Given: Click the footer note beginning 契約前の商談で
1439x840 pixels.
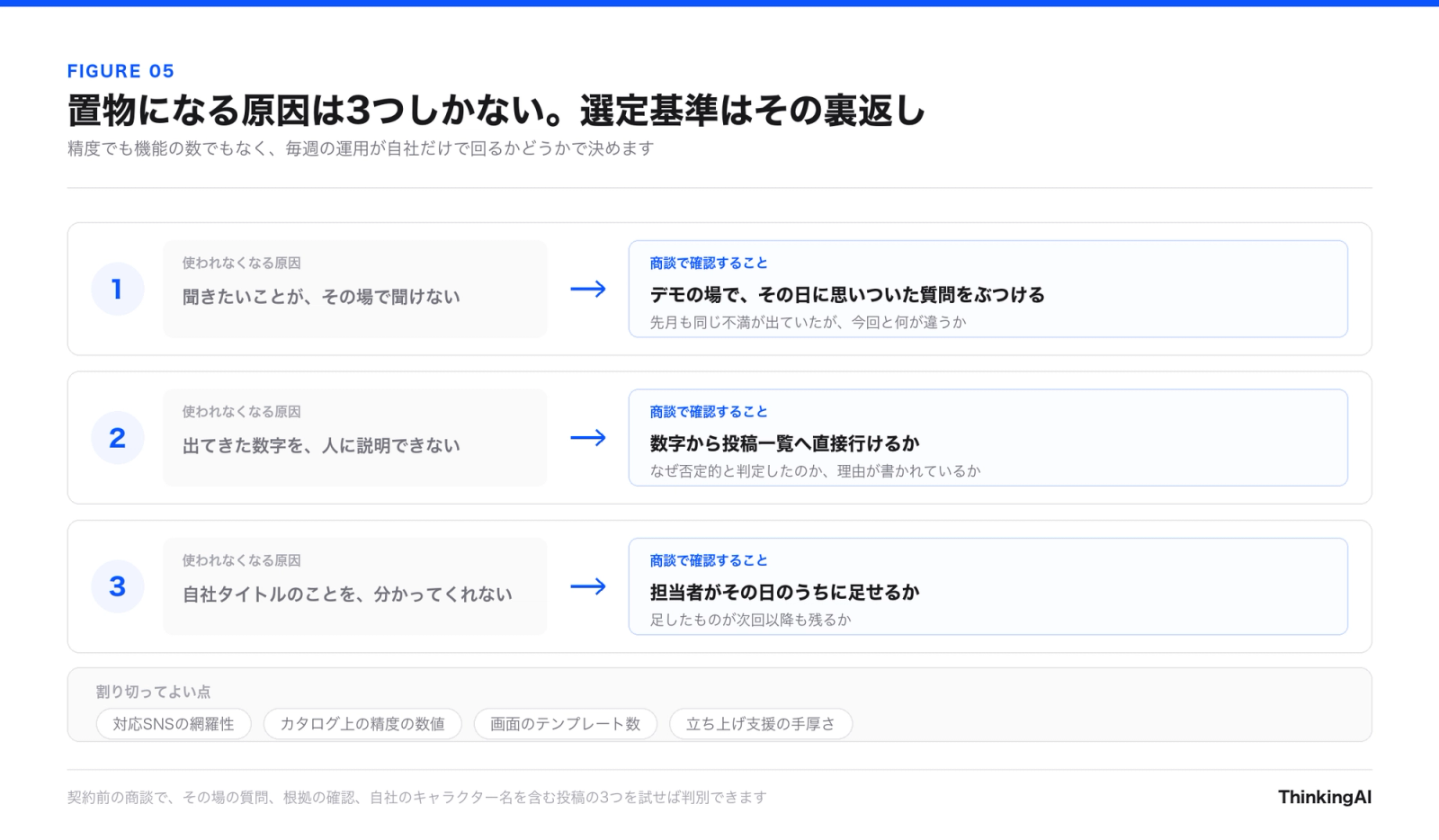Looking at the screenshot, I should click(416, 797).
